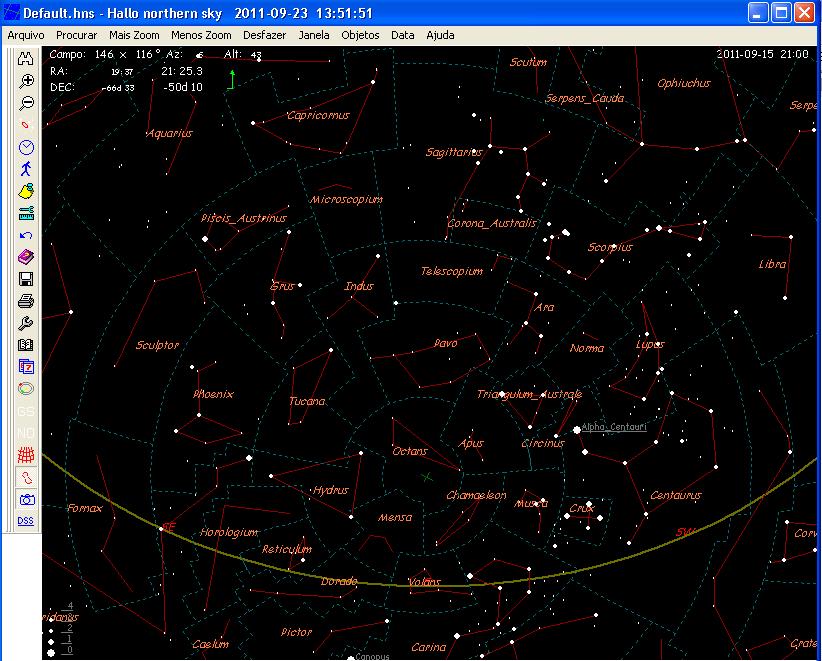822x661 pixels.
Task: Click the Ophiuchus constellation label
Action: click(684, 83)
